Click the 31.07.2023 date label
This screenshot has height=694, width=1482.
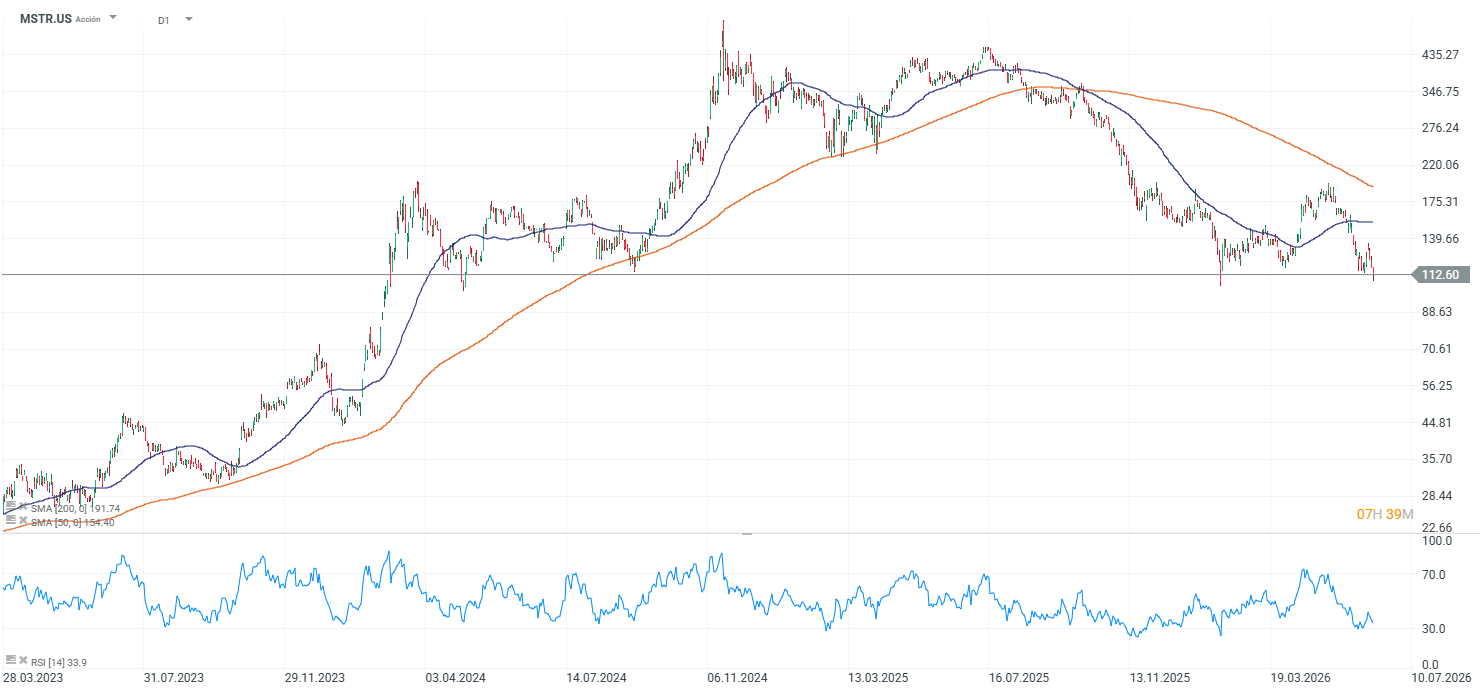tap(173, 678)
